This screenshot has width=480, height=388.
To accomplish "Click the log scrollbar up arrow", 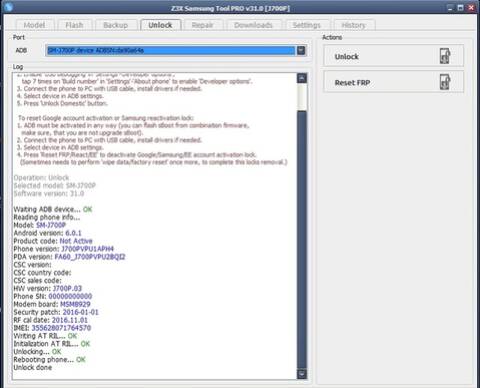I will [x=302, y=78].
